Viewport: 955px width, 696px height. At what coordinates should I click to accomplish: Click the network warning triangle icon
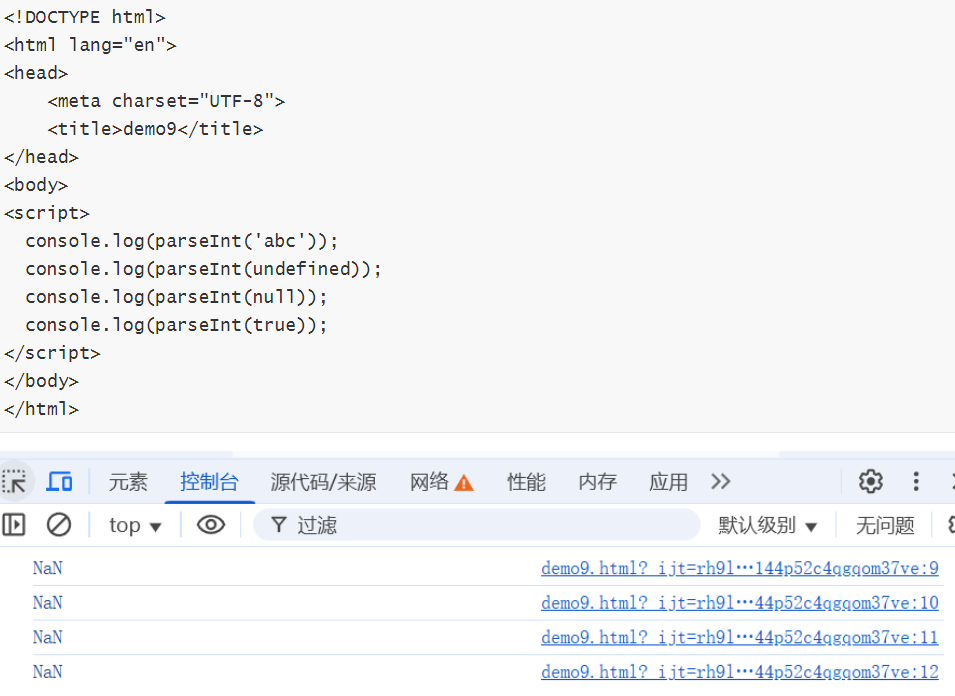464,483
